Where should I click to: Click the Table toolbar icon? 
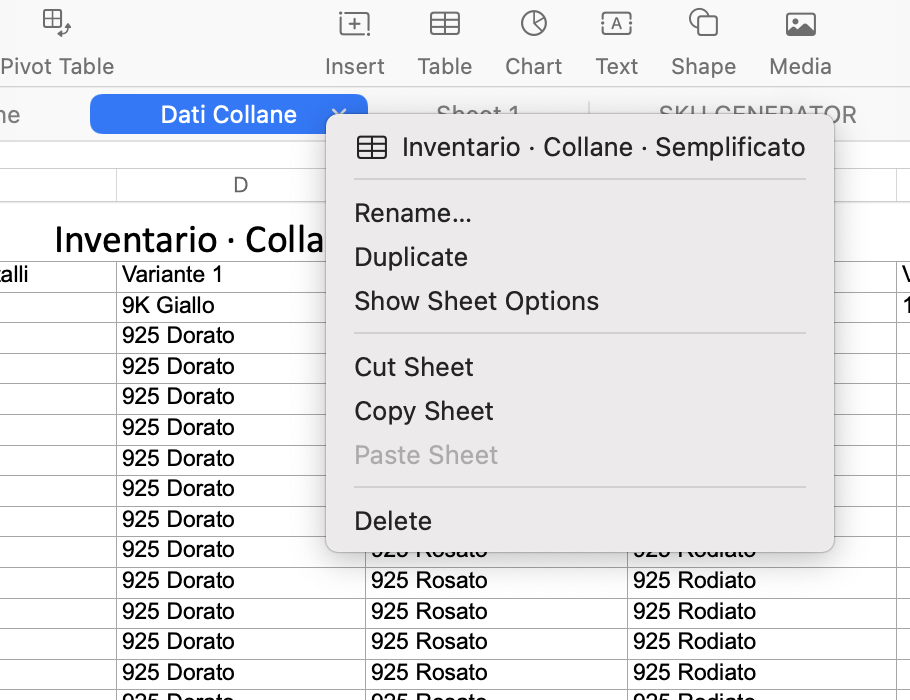444,24
